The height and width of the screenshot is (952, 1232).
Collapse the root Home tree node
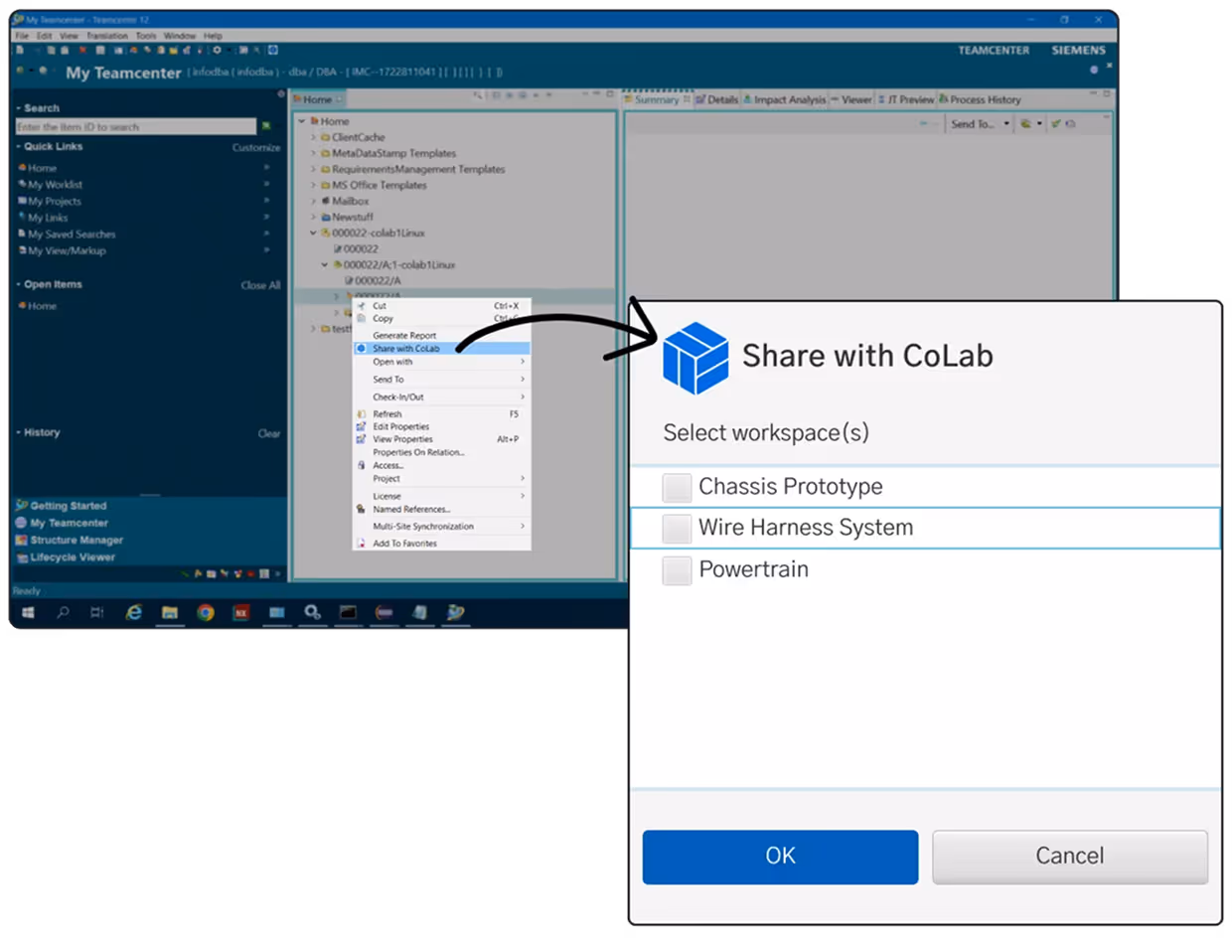(302, 121)
